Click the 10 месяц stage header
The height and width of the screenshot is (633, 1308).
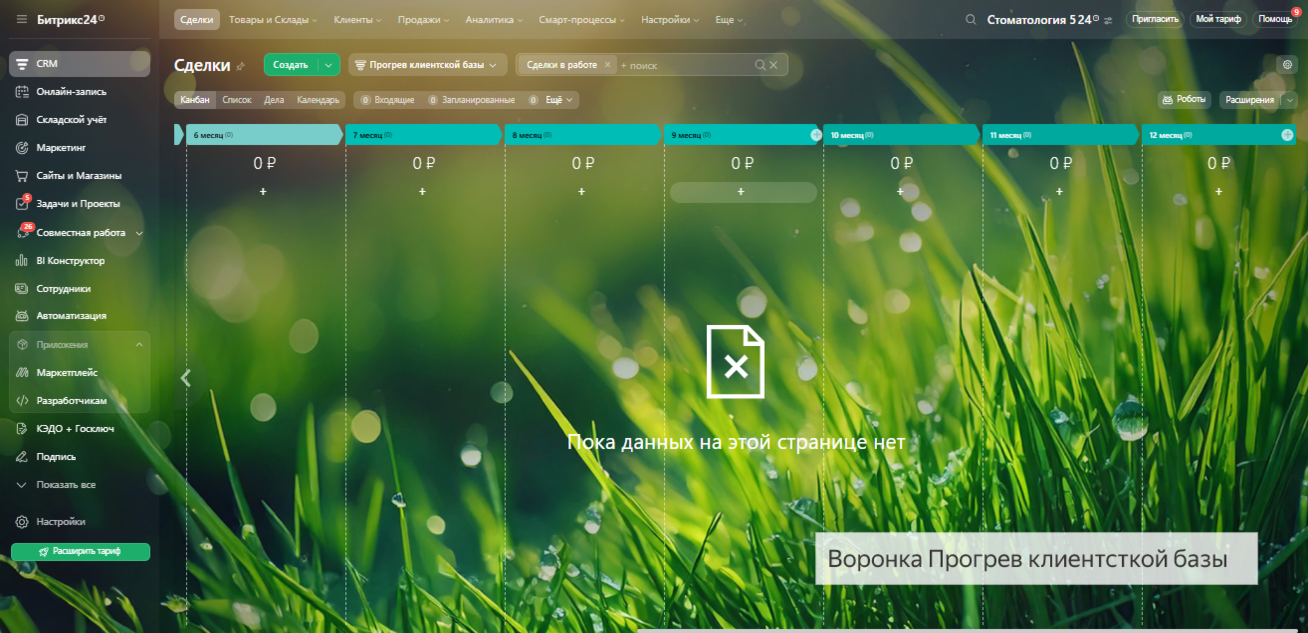click(901, 134)
